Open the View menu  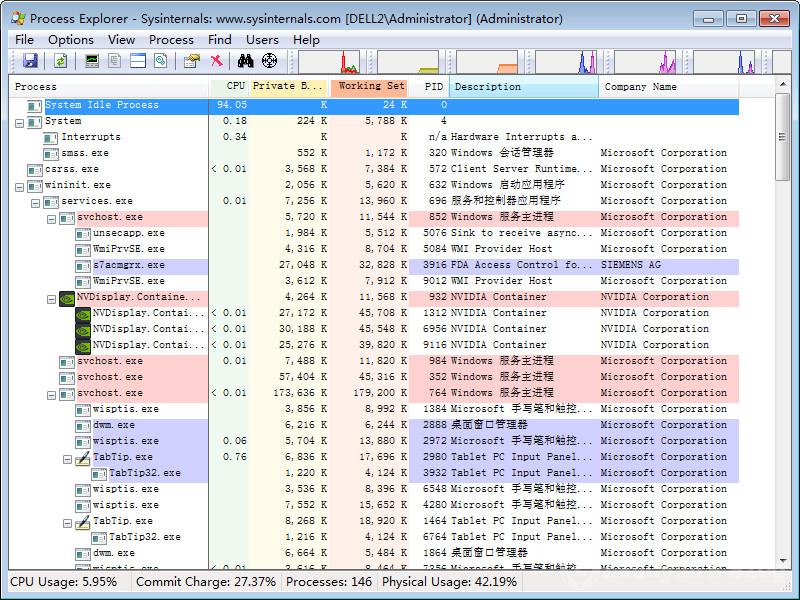pyautogui.click(x=121, y=40)
